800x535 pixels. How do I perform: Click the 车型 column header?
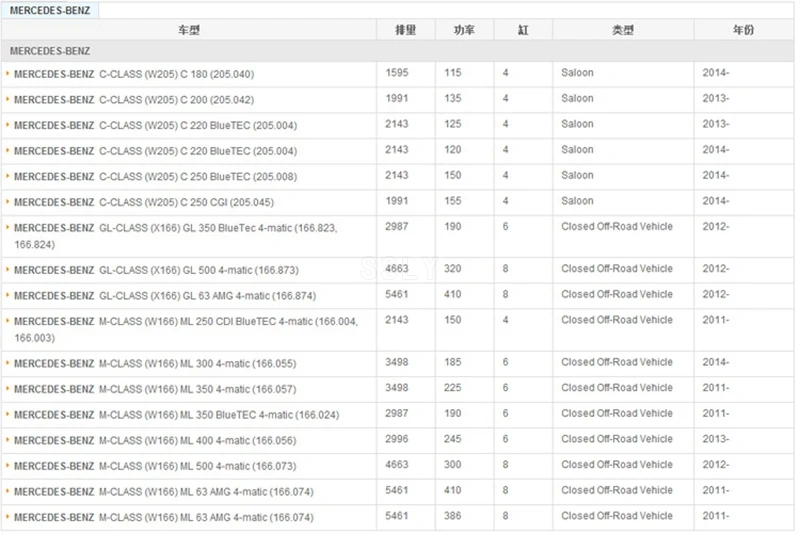tap(189, 30)
